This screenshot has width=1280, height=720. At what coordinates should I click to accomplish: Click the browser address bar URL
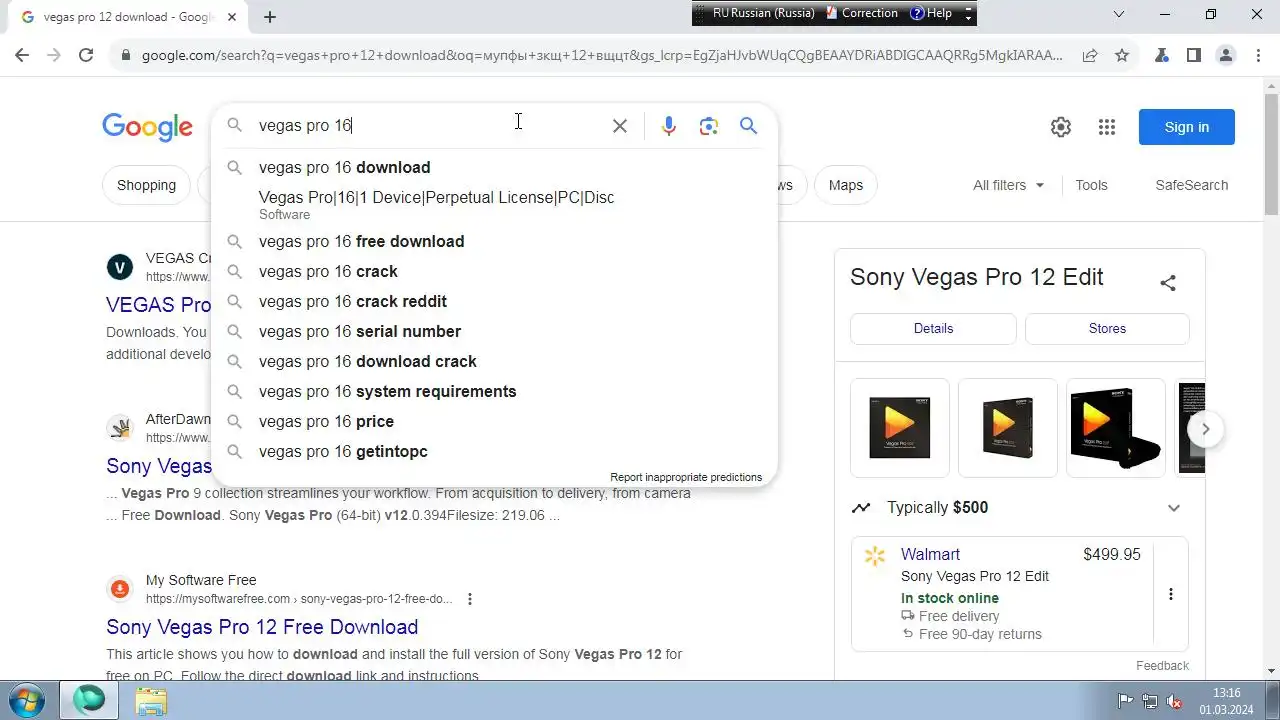click(x=602, y=55)
